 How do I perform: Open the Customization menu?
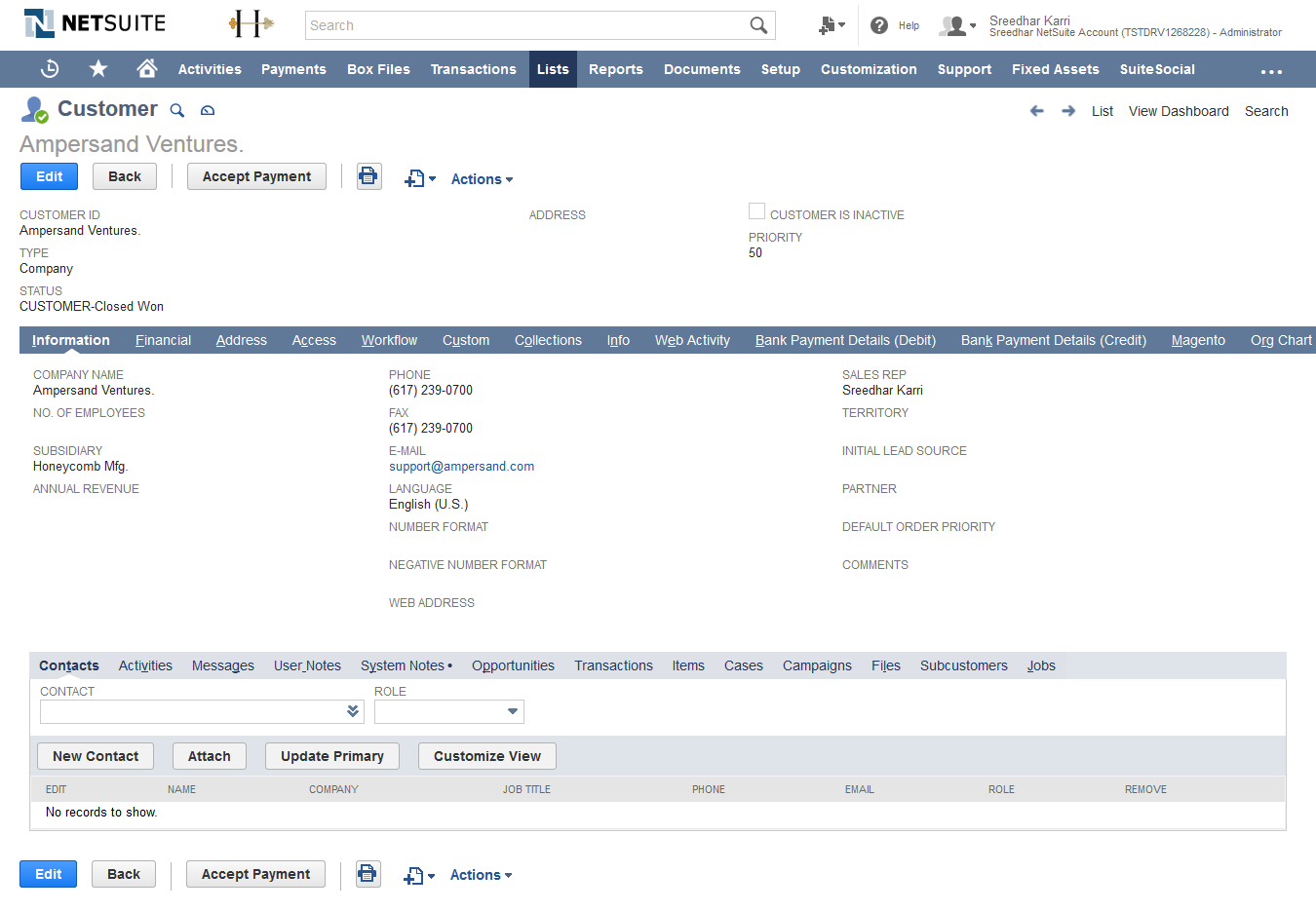pyautogui.click(x=869, y=69)
